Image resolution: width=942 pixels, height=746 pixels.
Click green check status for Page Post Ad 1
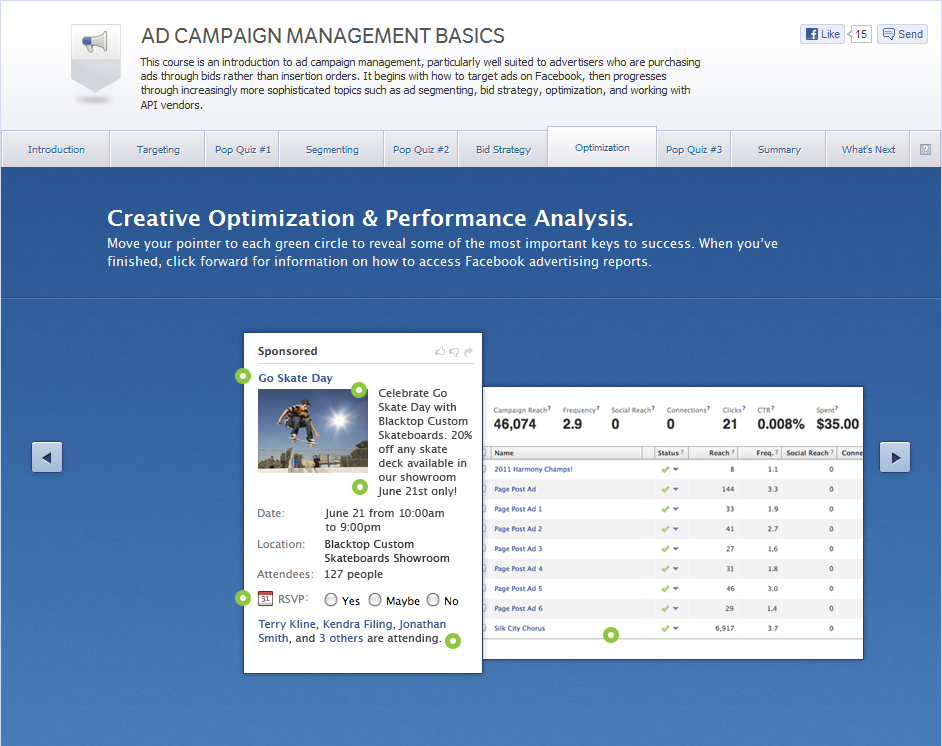(665, 509)
